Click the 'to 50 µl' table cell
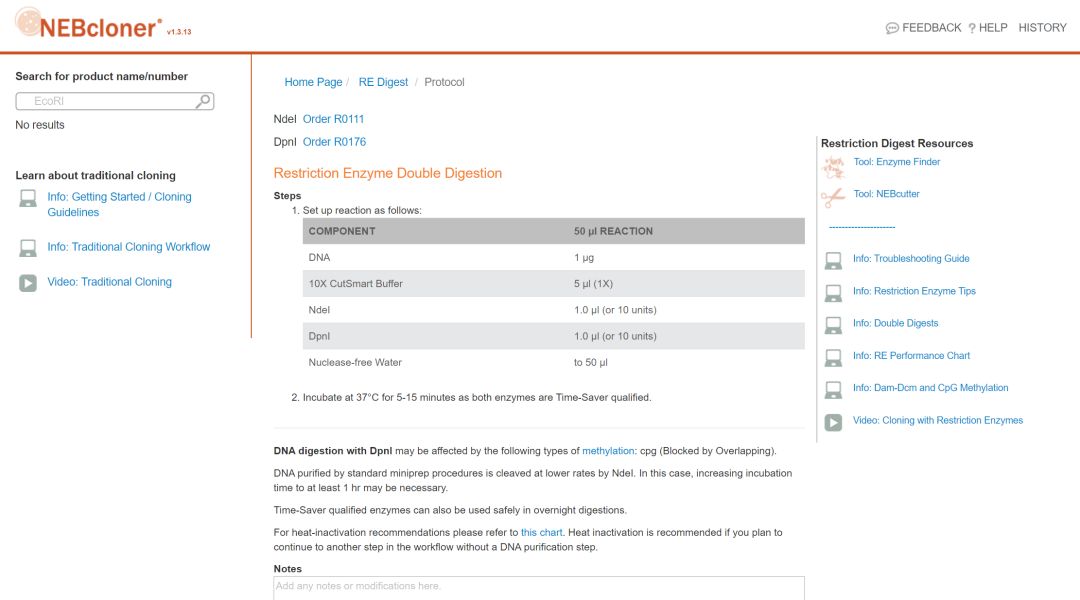The image size is (1080, 600). coord(590,362)
